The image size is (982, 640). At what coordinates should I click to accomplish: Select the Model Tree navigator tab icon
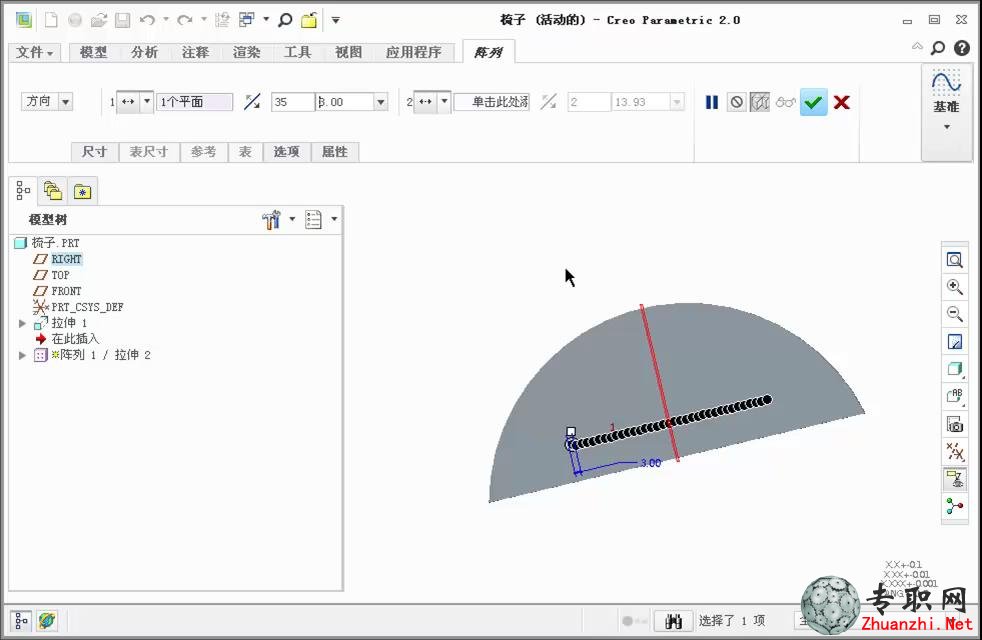23,190
